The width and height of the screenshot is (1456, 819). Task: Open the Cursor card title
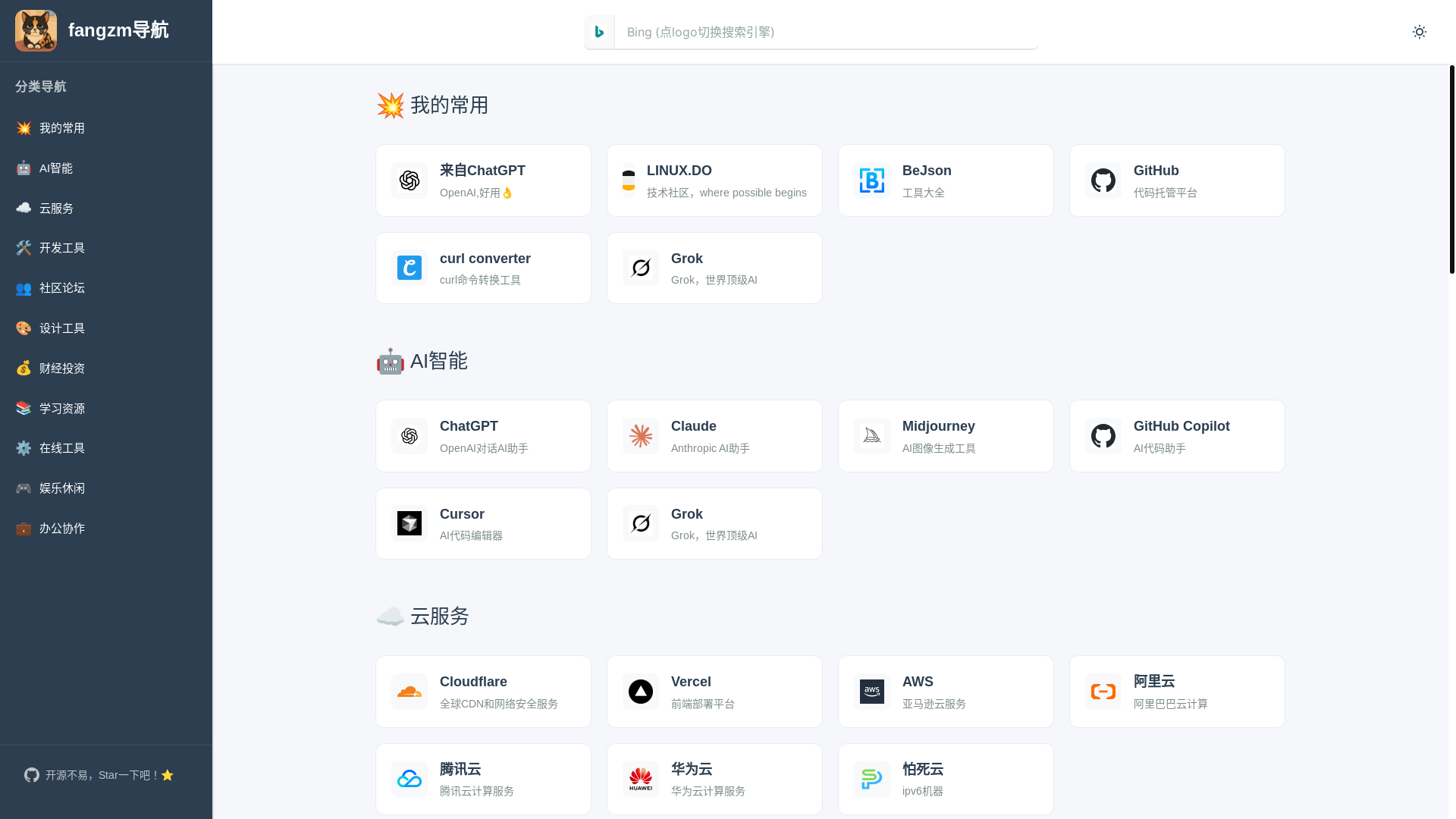click(462, 514)
